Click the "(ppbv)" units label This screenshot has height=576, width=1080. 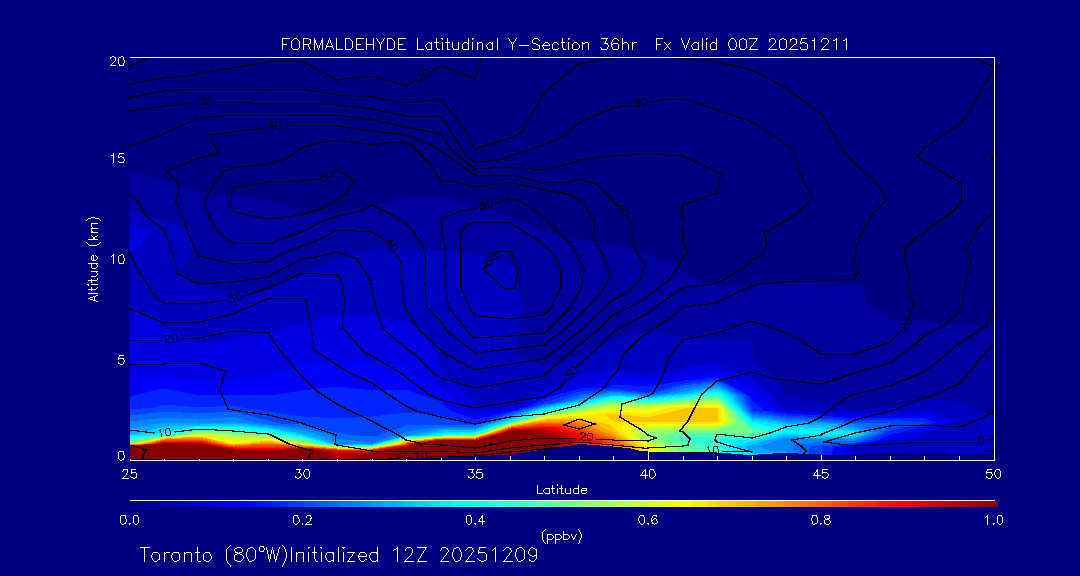pos(562,536)
